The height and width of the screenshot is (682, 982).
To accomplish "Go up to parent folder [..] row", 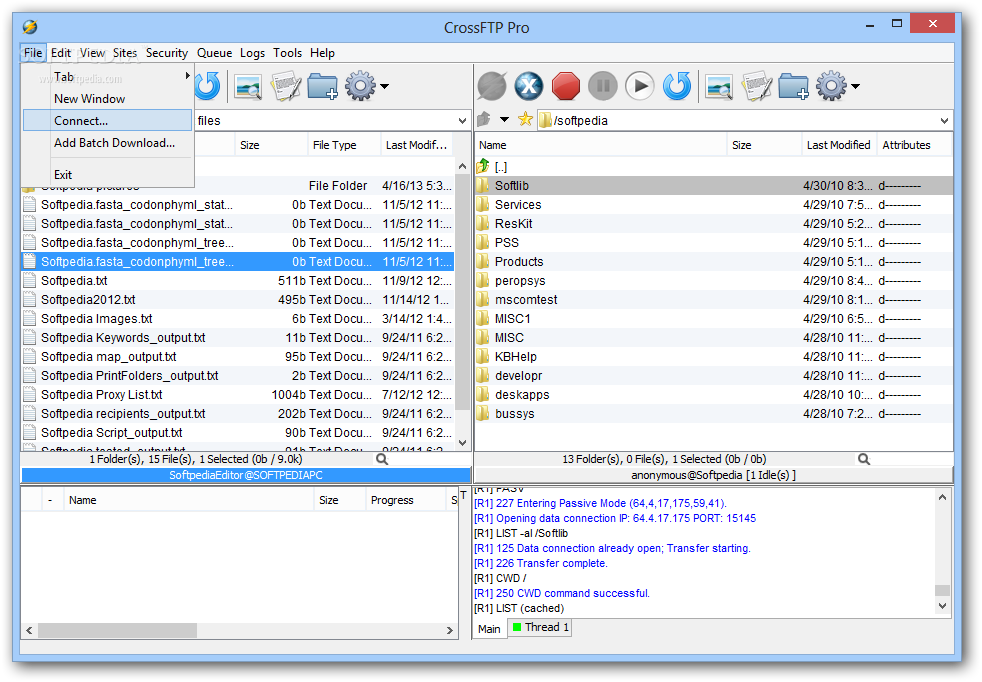I will coord(714,167).
